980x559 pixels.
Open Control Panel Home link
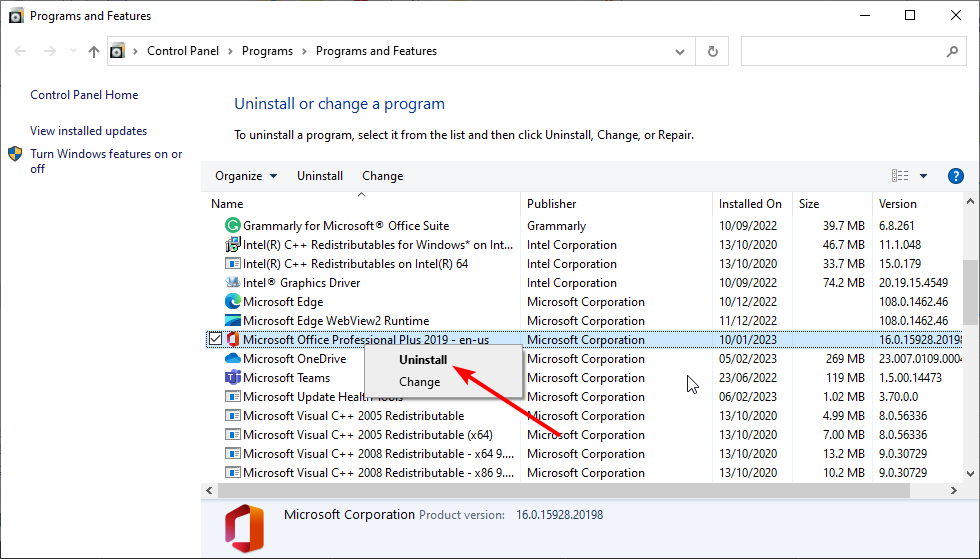pyautogui.click(x=84, y=94)
